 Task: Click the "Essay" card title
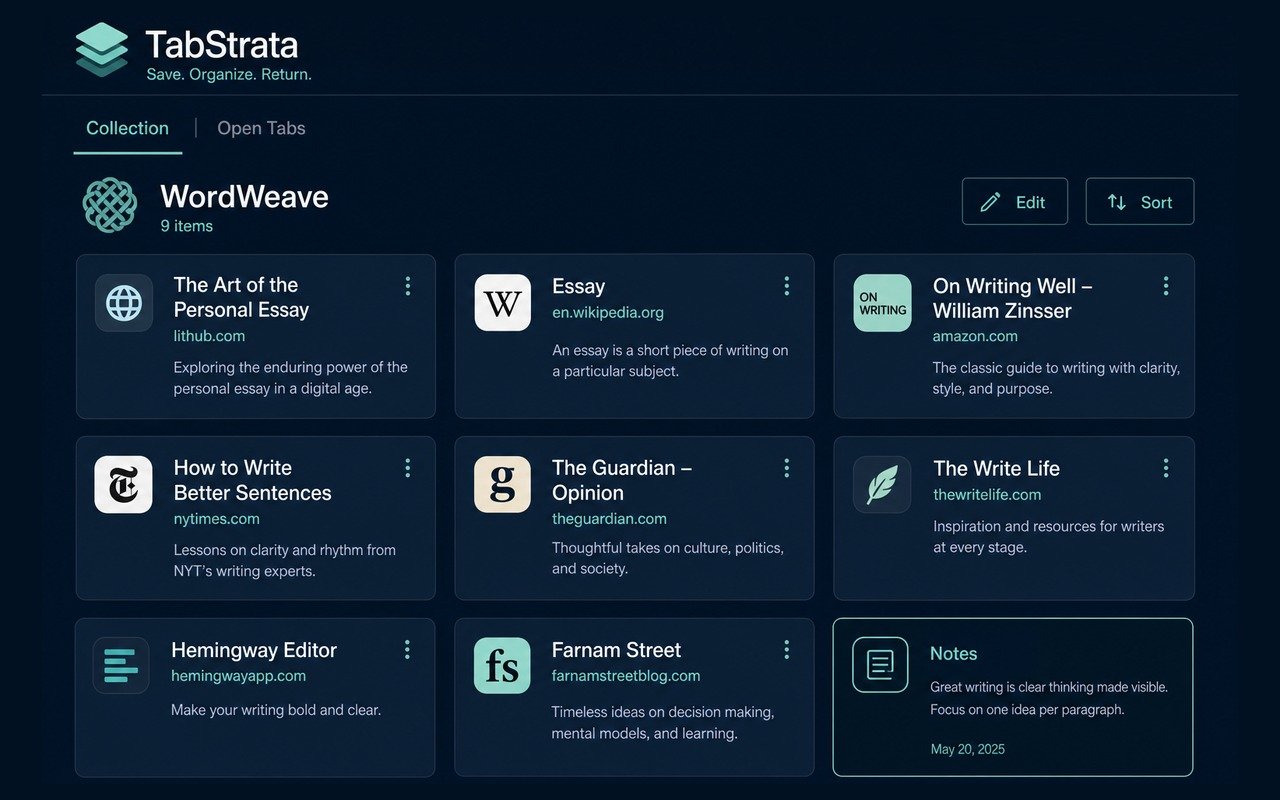578,286
